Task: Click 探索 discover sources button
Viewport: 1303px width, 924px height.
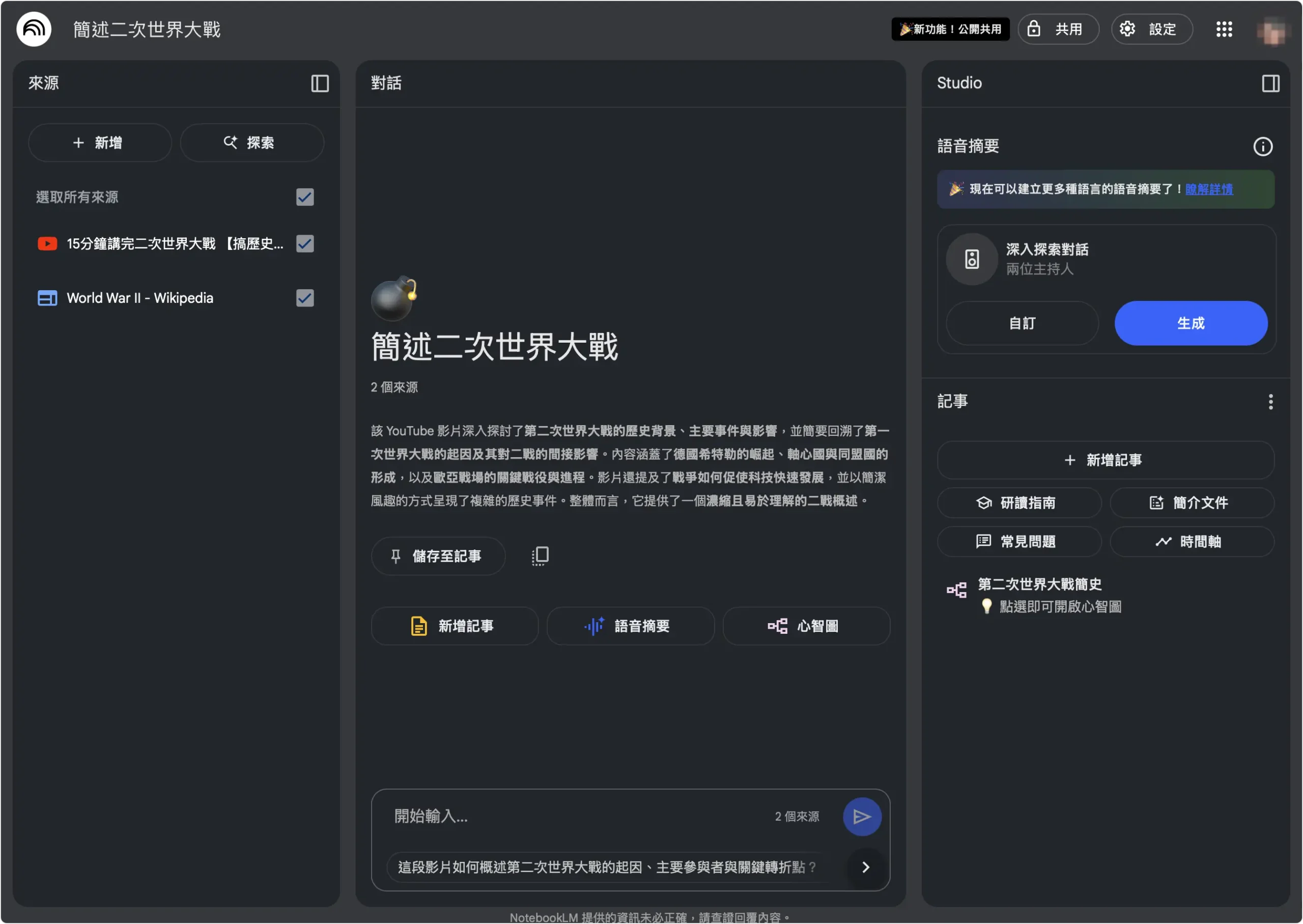Action: coord(252,143)
